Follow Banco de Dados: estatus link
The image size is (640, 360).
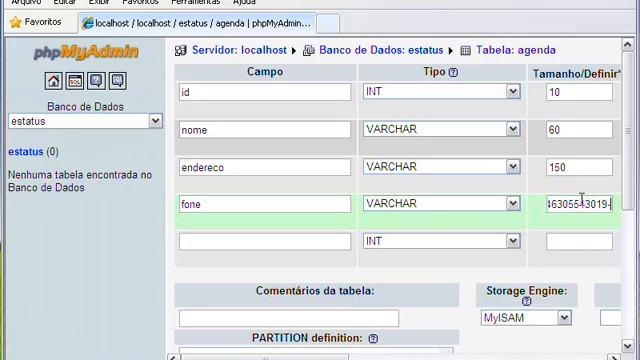tap(381, 50)
